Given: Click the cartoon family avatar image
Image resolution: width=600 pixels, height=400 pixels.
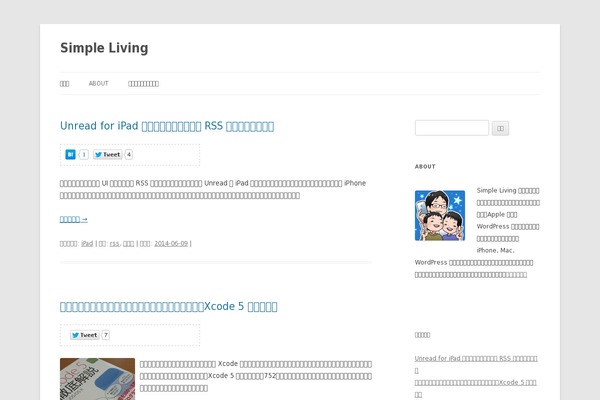Looking at the screenshot, I should [x=440, y=216].
